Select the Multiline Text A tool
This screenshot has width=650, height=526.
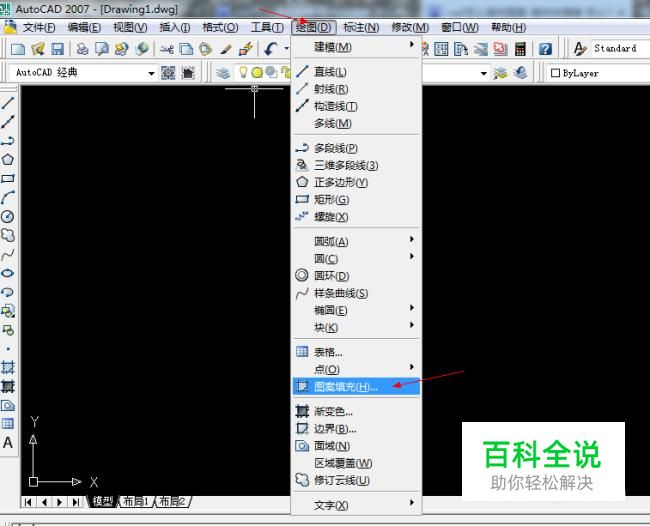point(8,443)
